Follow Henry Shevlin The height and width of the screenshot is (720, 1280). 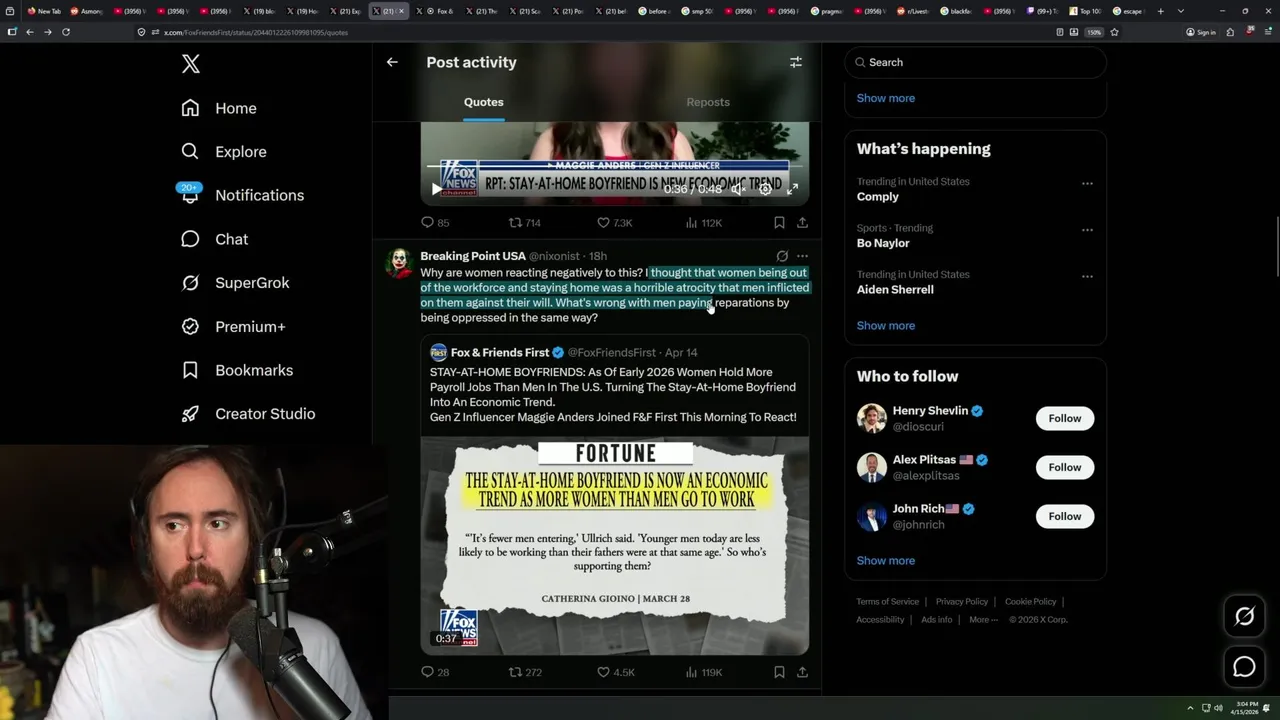1064,418
